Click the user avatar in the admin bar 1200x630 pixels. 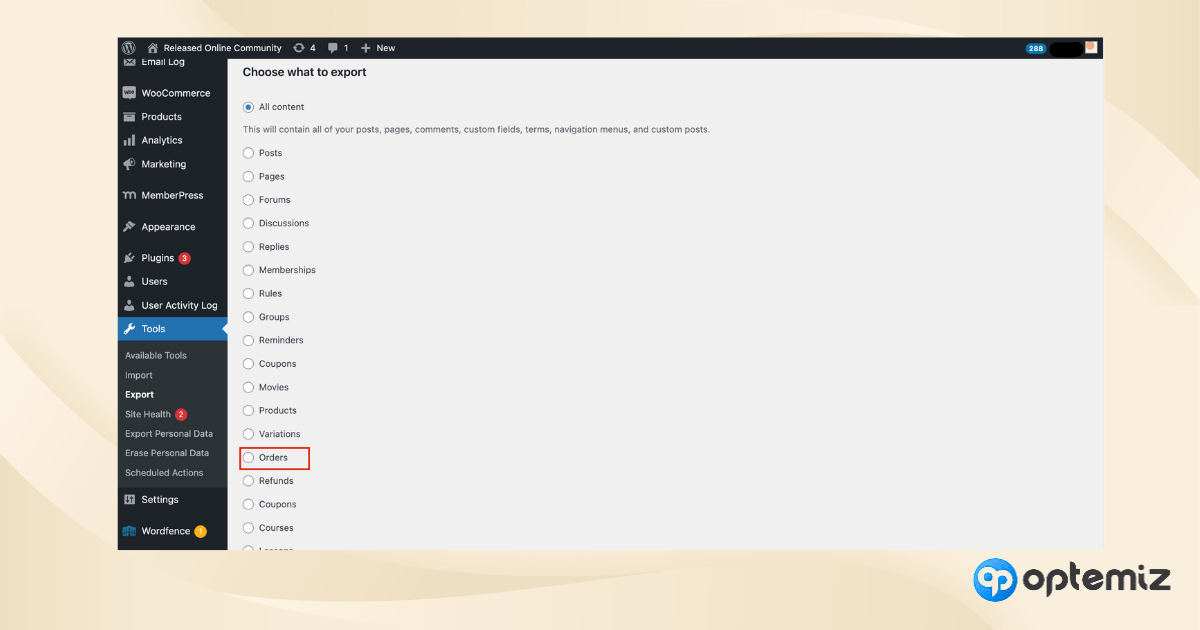coord(1091,47)
